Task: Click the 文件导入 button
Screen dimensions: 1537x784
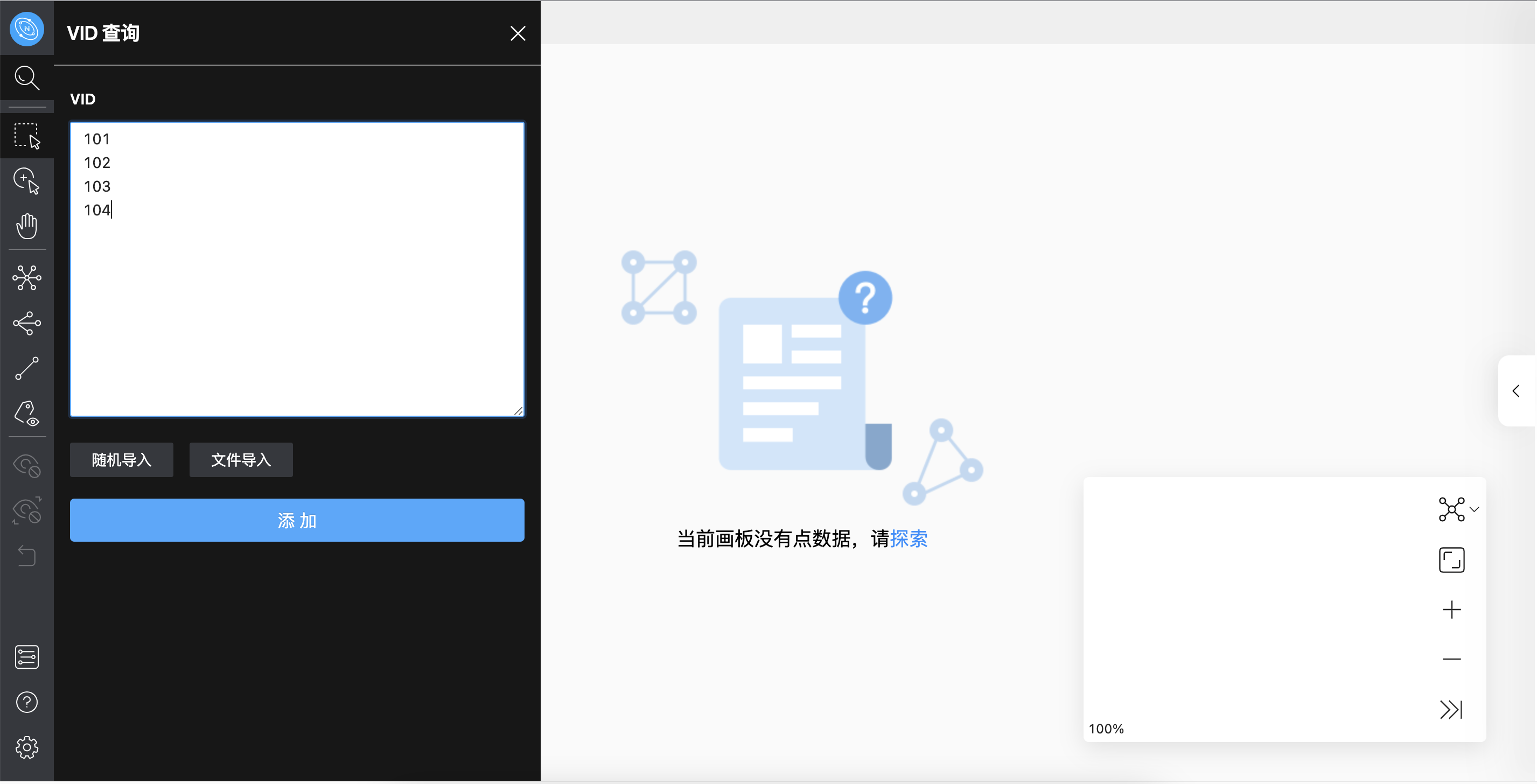Action: [241, 459]
